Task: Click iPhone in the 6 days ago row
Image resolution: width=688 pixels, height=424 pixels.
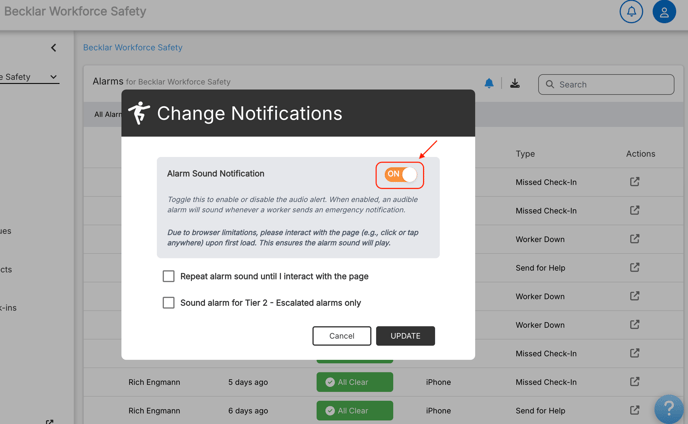Action: (x=438, y=411)
